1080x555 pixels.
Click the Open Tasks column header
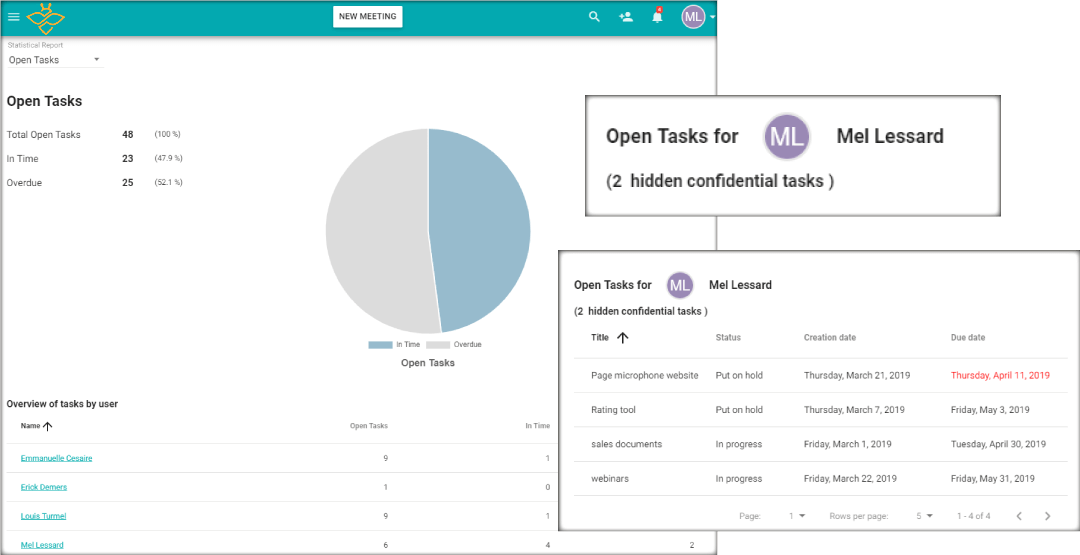click(x=368, y=426)
